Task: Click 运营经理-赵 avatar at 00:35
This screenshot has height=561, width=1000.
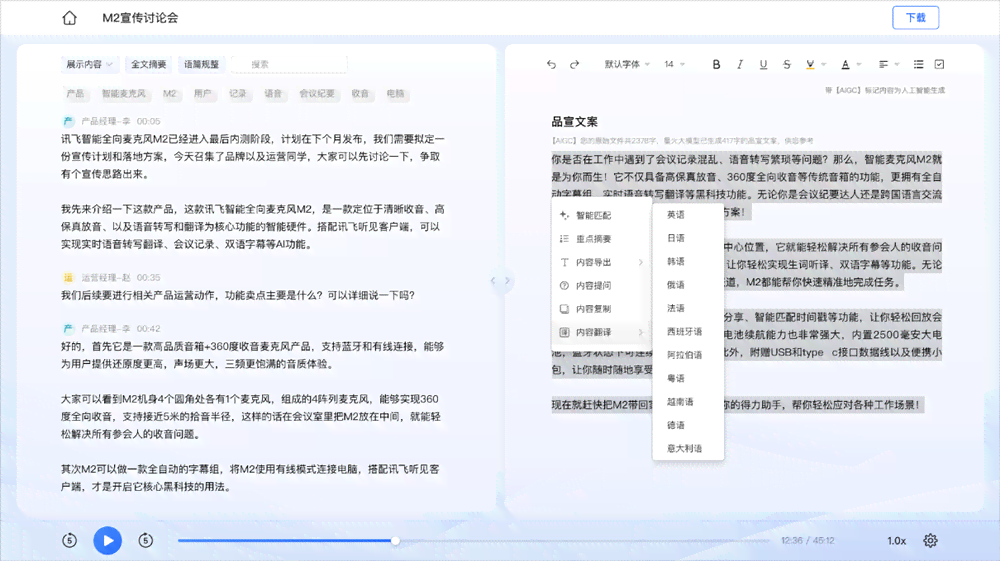Action: coord(68,277)
